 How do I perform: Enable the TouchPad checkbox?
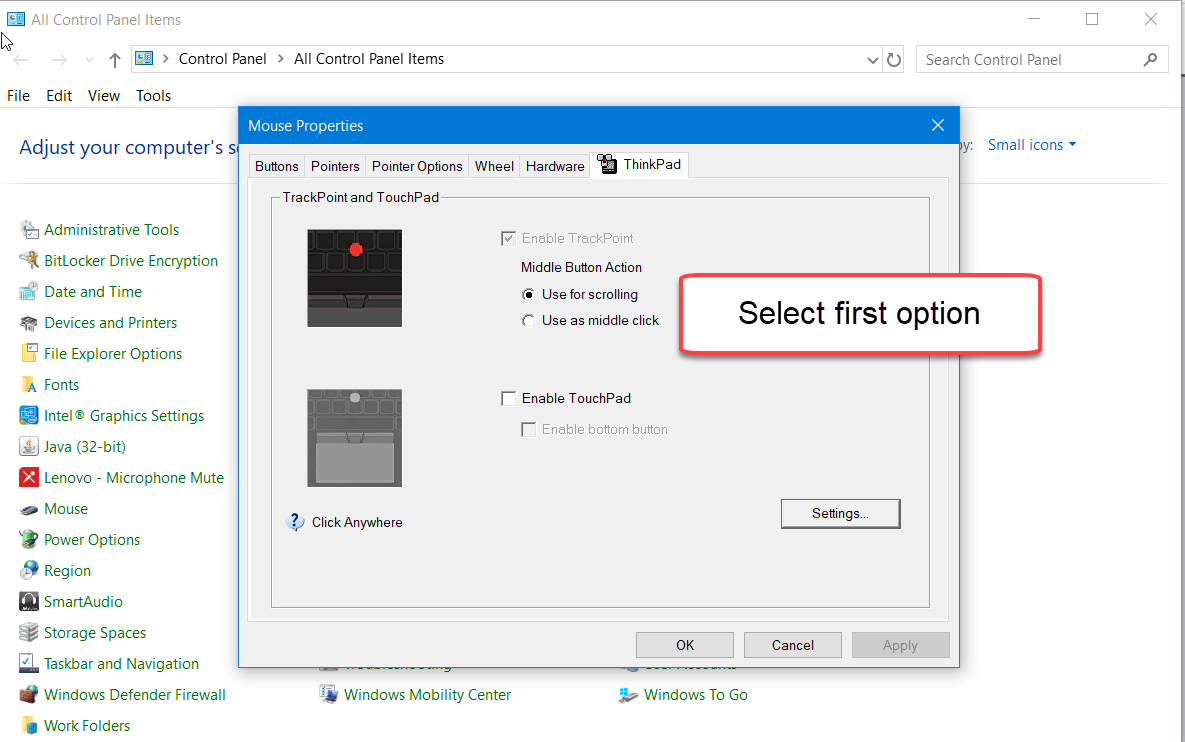coord(509,398)
